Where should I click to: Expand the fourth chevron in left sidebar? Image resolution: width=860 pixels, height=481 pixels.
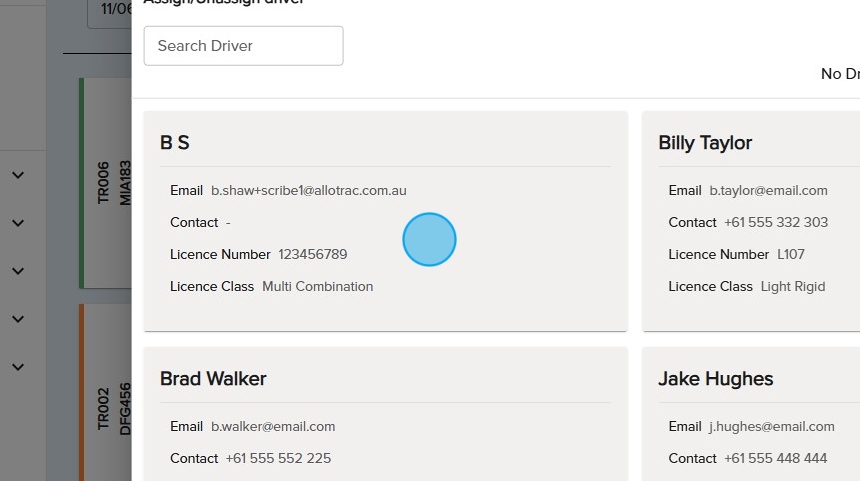(18, 319)
